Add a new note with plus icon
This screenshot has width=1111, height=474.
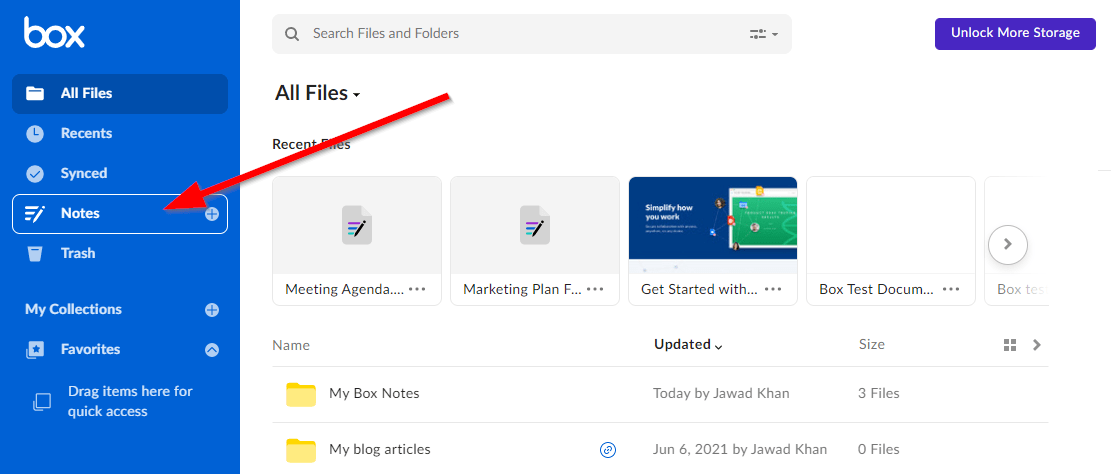[212, 213]
